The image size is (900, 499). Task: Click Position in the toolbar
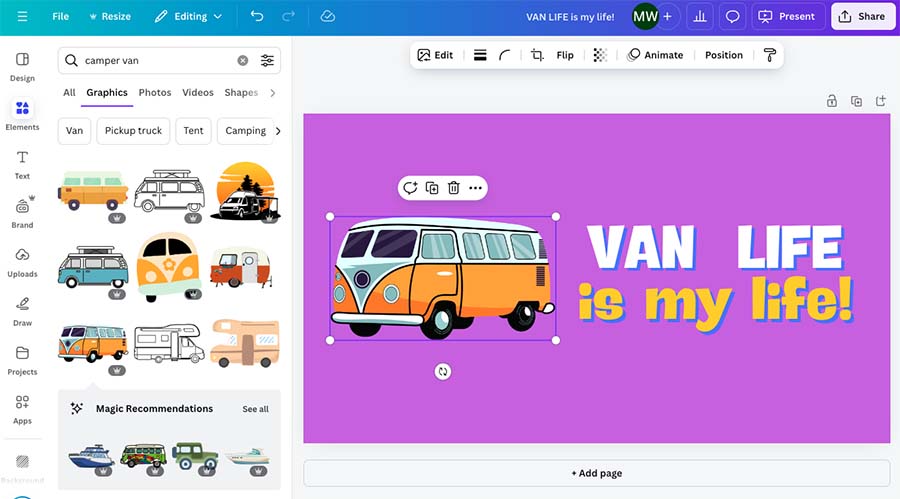pyautogui.click(x=724, y=55)
